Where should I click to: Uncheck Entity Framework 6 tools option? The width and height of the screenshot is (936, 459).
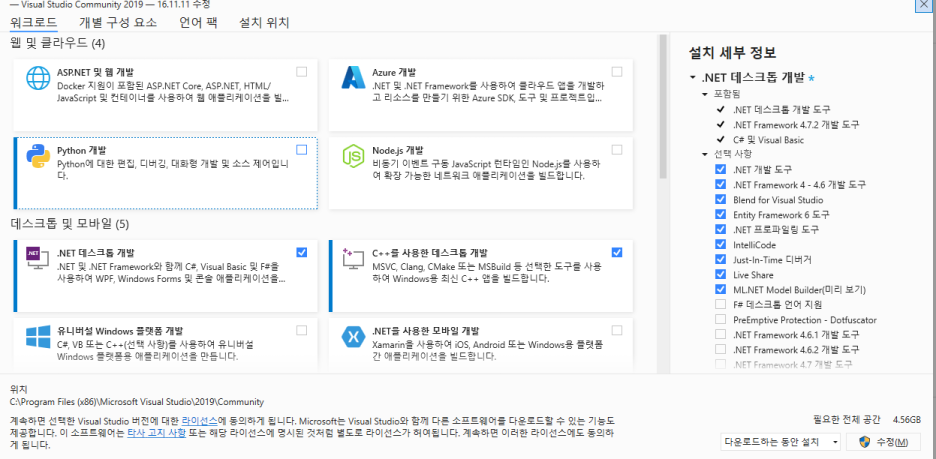point(721,214)
